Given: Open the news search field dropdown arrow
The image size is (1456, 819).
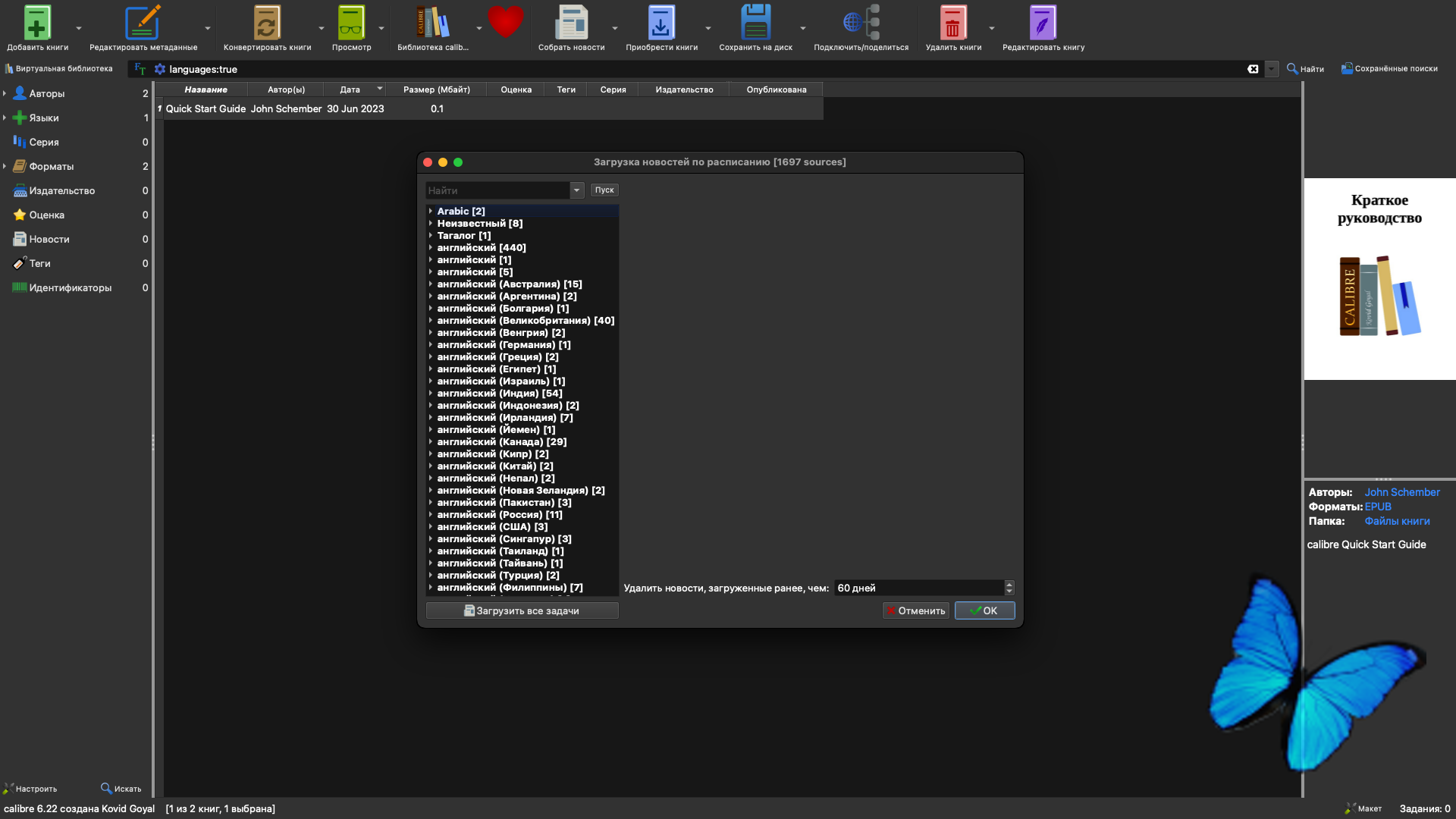Looking at the screenshot, I should 577,190.
